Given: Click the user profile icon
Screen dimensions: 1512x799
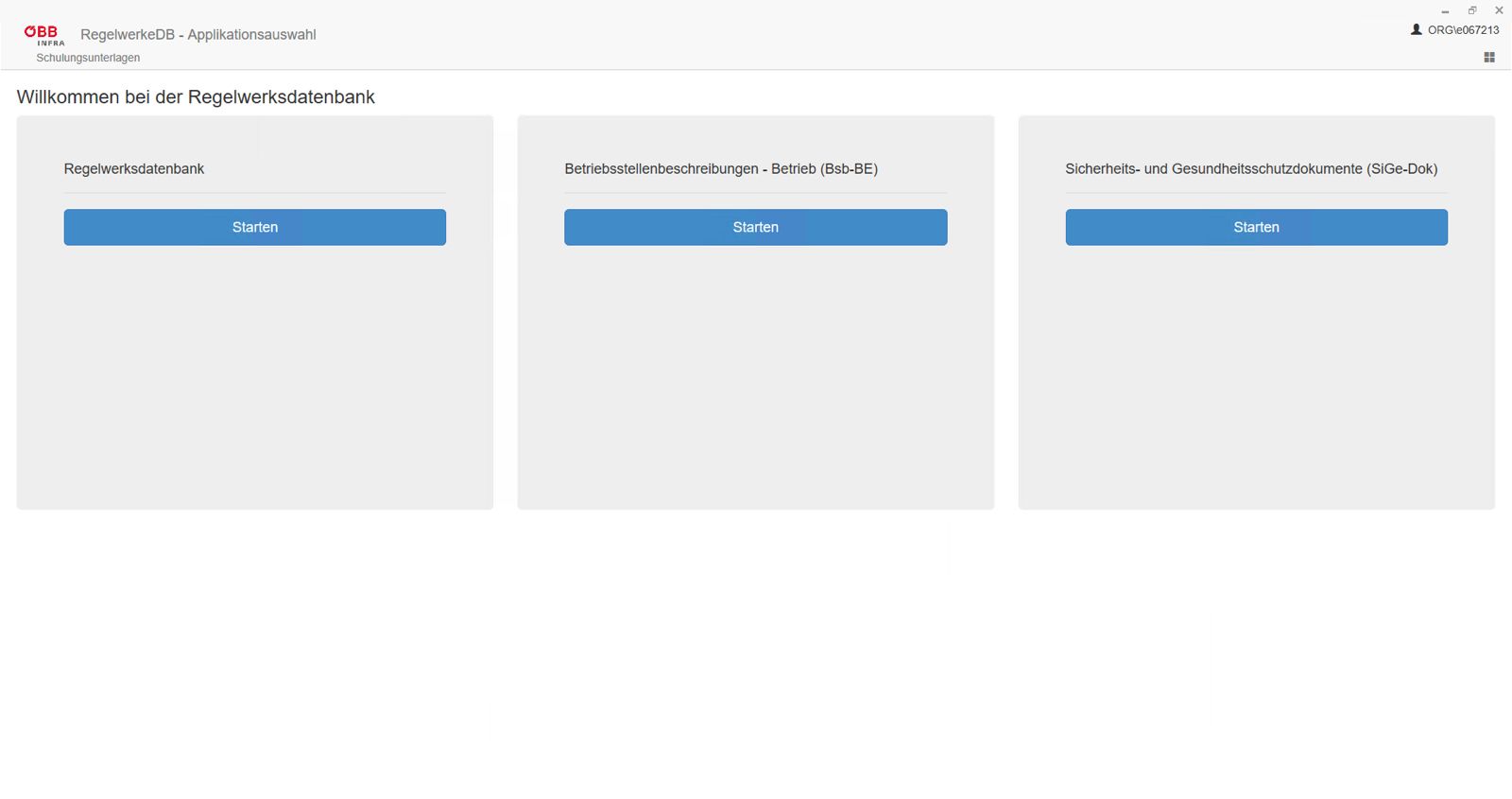Looking at the screenshot, I should [1416, 29].
